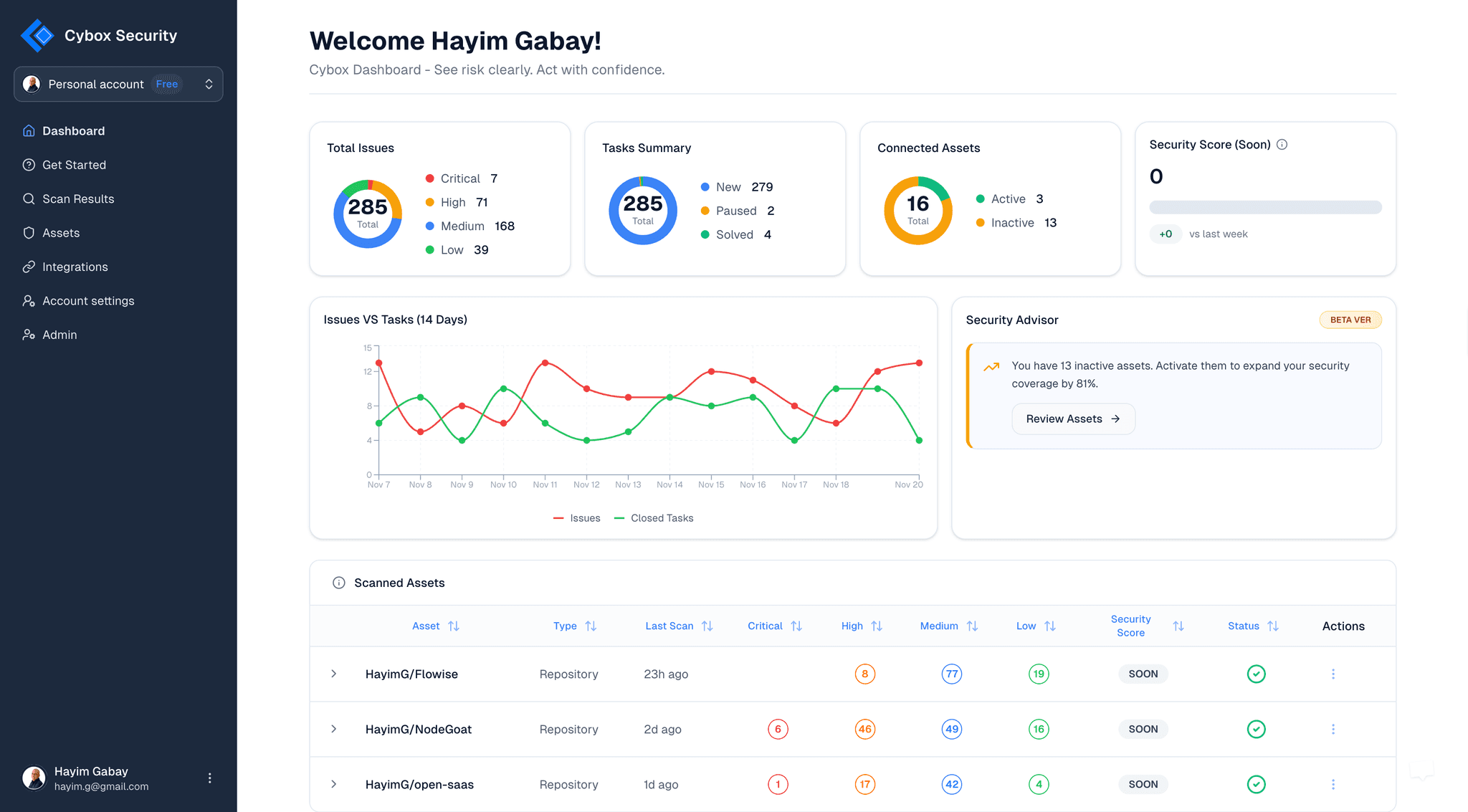This screenshot has height=812, width=1468.
Task: Toggle Issues series in chart legend
Action: [x=577, y=518]
